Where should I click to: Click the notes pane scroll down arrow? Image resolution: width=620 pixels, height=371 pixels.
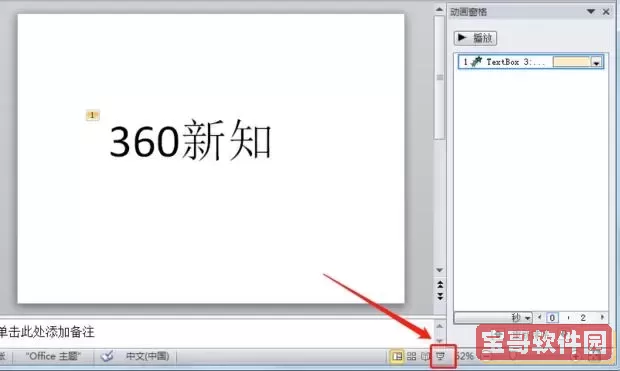[x=439, y=341]
